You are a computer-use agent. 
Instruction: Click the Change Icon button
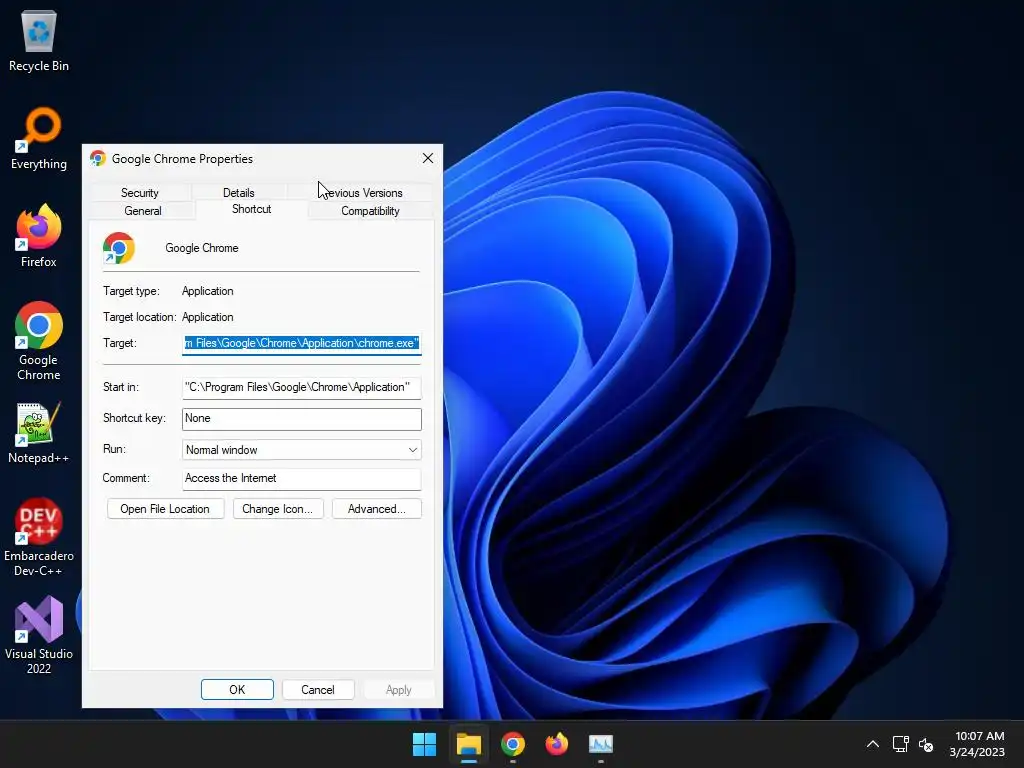coord(278,509)
